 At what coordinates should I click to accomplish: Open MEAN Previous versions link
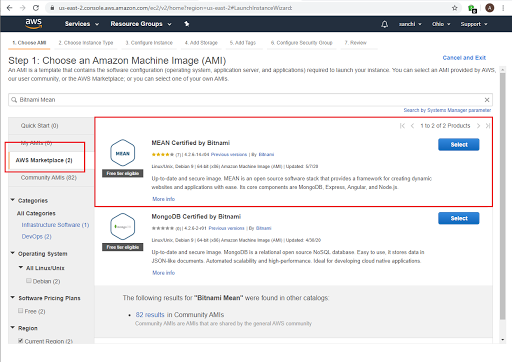[229, 155]
